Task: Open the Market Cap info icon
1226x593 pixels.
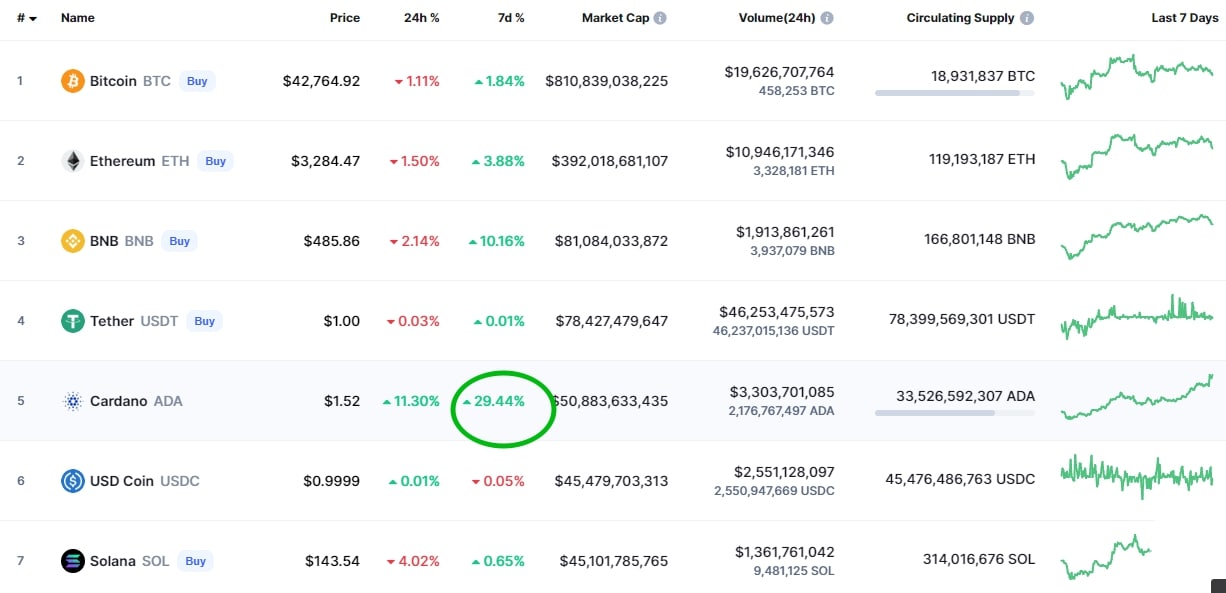Action: 660,18
